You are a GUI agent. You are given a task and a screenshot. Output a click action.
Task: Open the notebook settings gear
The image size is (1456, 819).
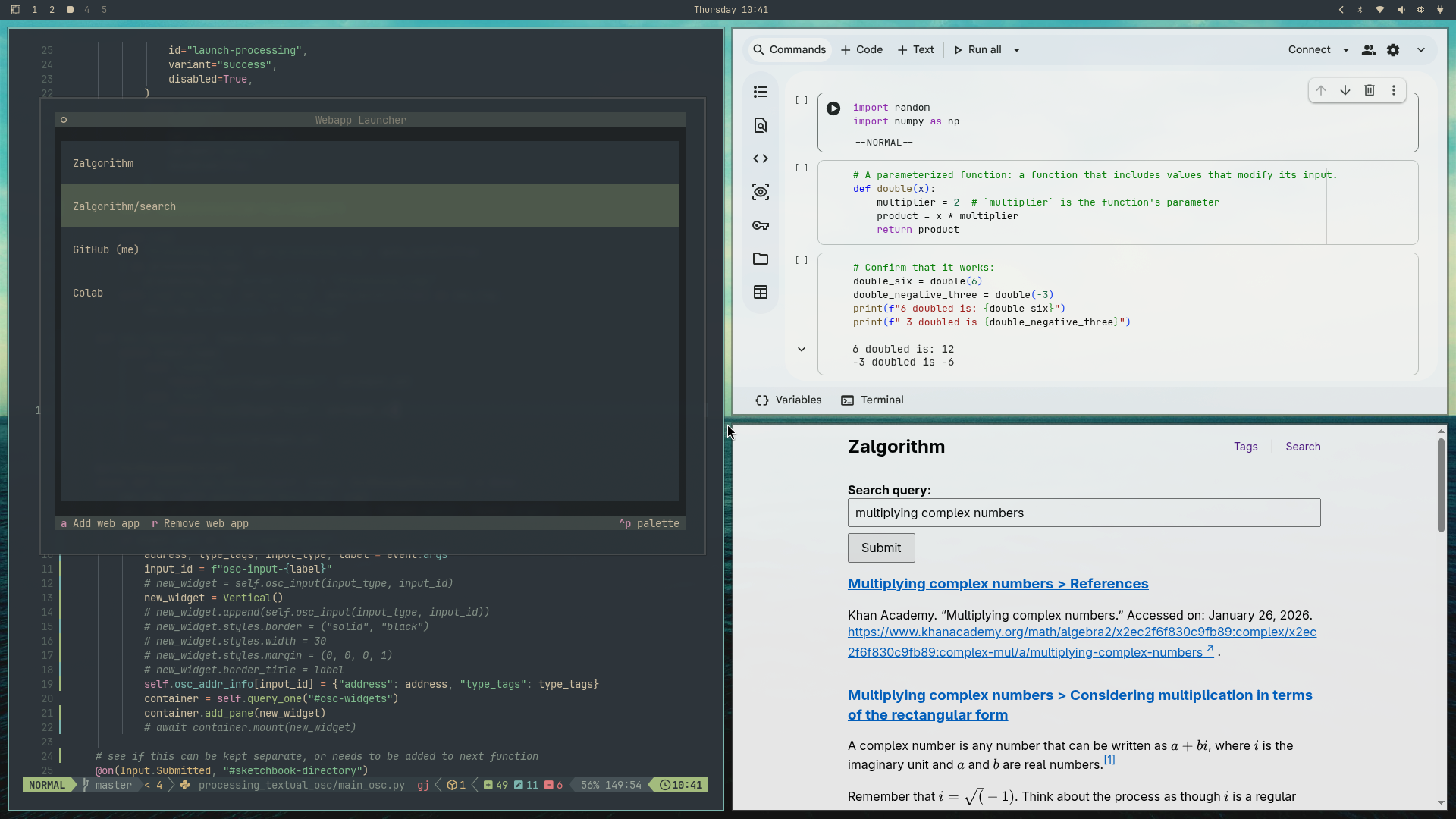click(1393, 49)
